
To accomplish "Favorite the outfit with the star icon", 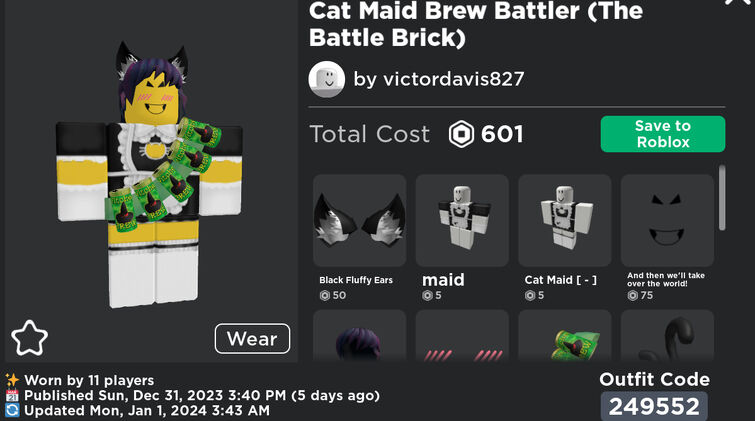I will pos(29,338).
